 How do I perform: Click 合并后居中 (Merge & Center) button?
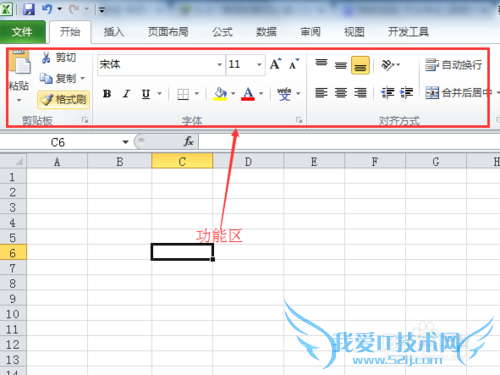(x=459, y=93)
